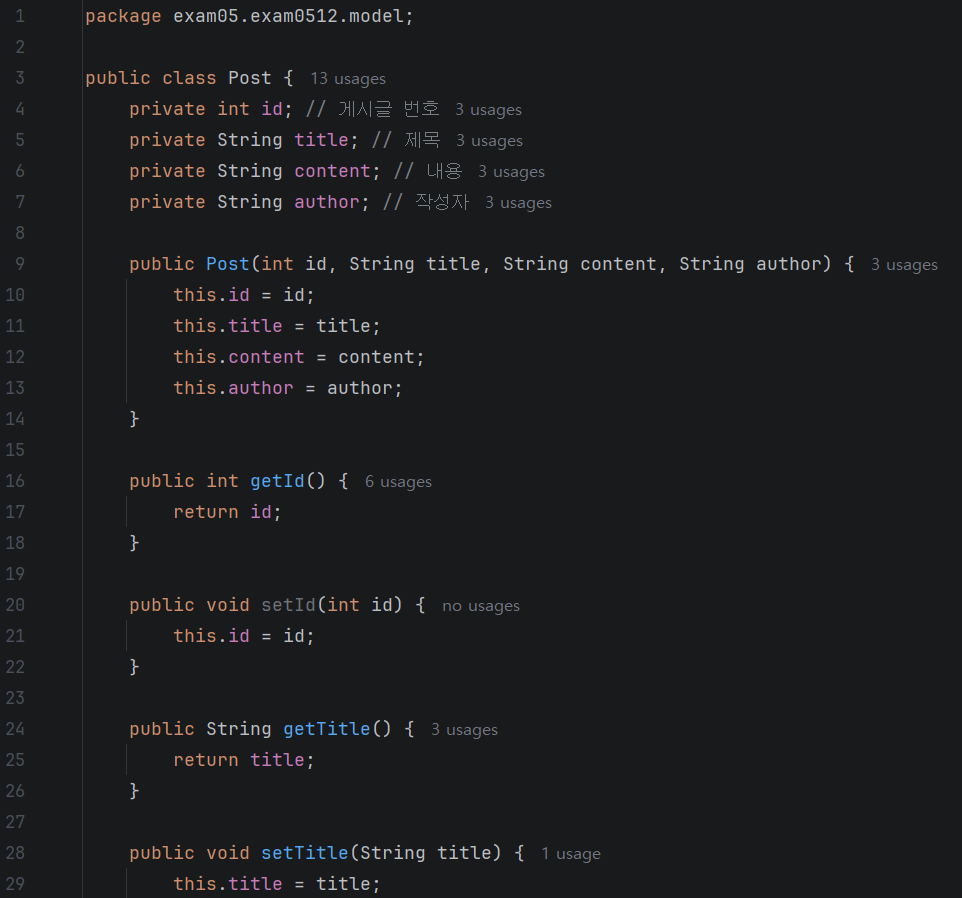Click the 'return id;' statement
The width and height of the screenshot is (962, 898).
[x=228, y=512]
